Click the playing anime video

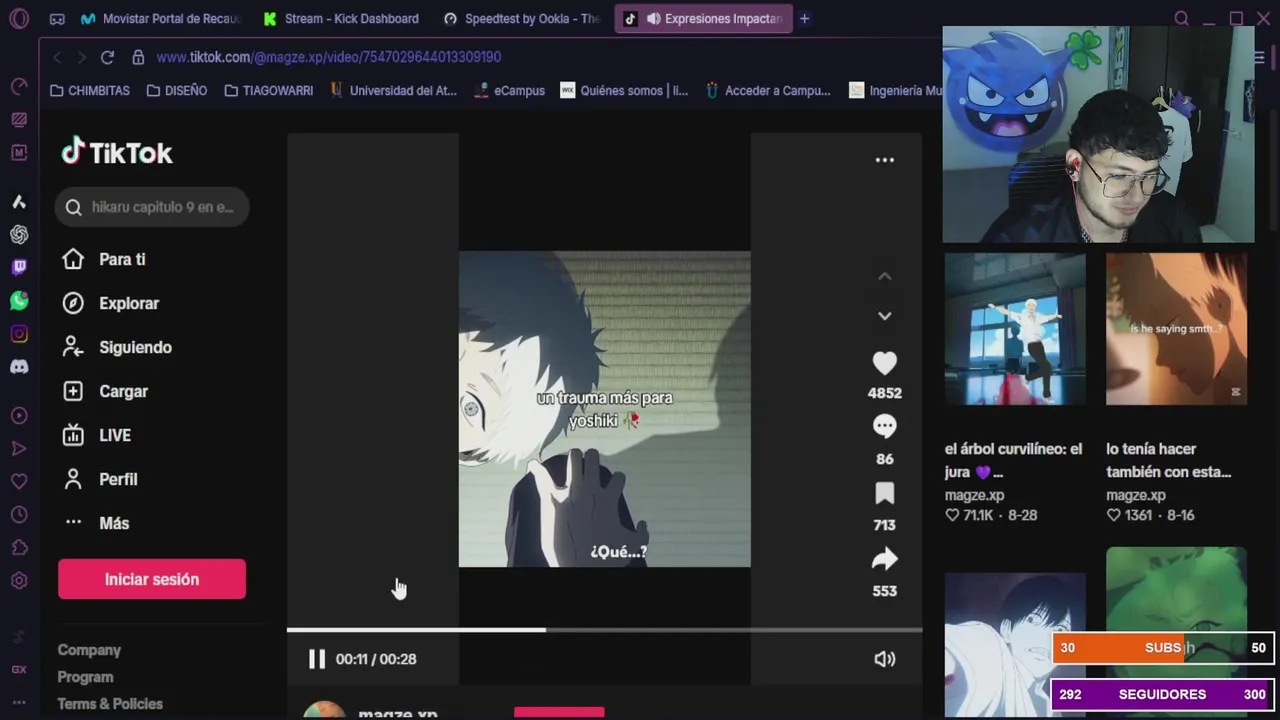[x=604, y=409]
